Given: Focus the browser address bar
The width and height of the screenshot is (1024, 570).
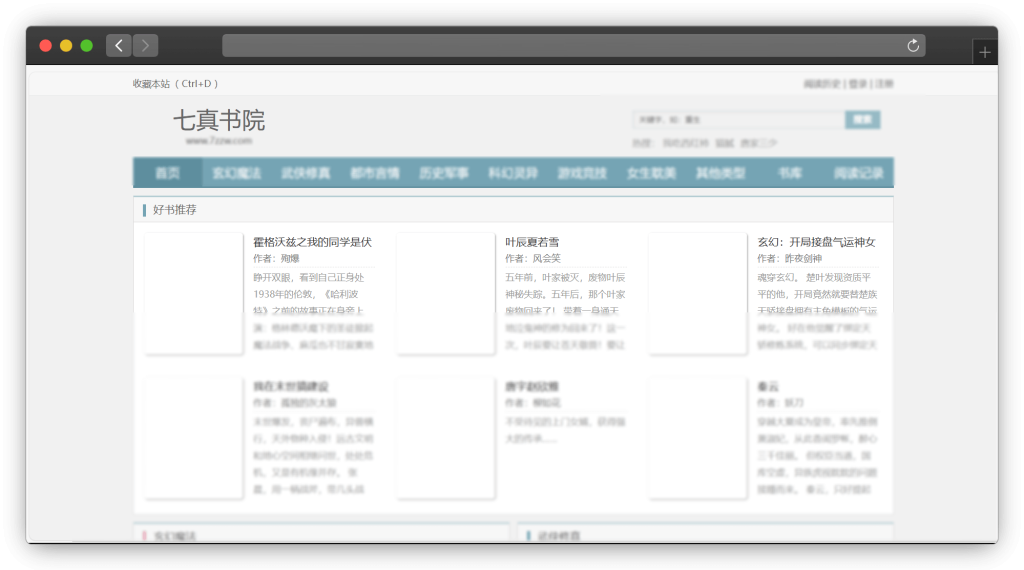Looking at the screenshot, I should coord(573,46).
